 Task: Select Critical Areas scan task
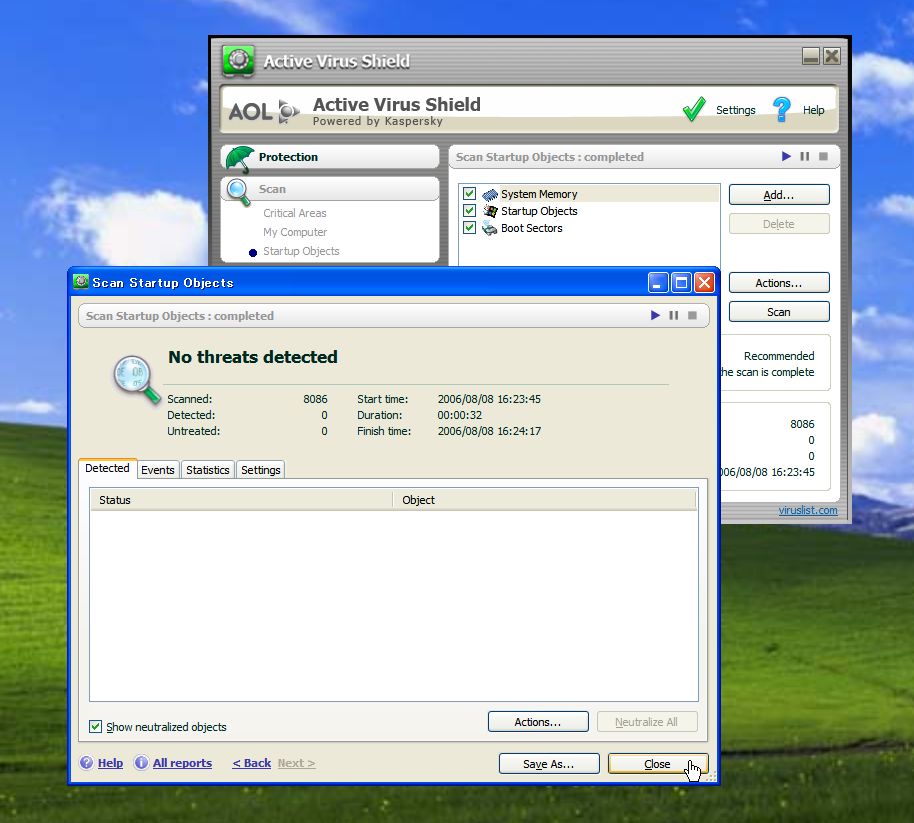[x=294, y=213]
